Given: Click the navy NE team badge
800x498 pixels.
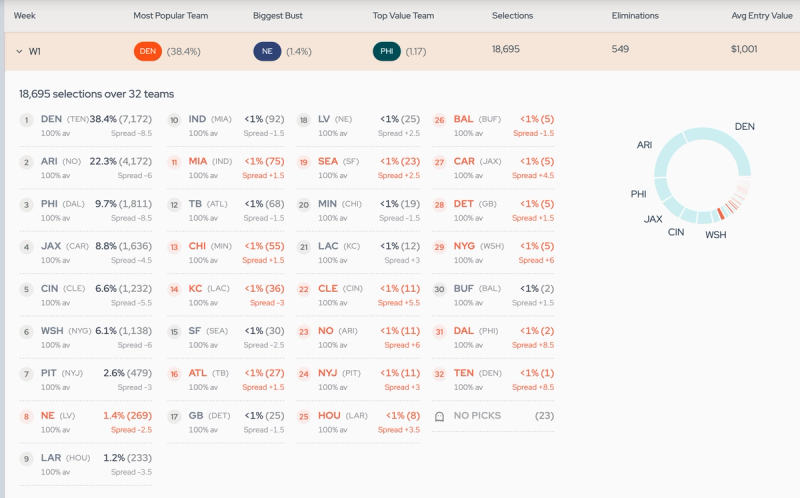Looking at the screenshot, I should (267, 52).
